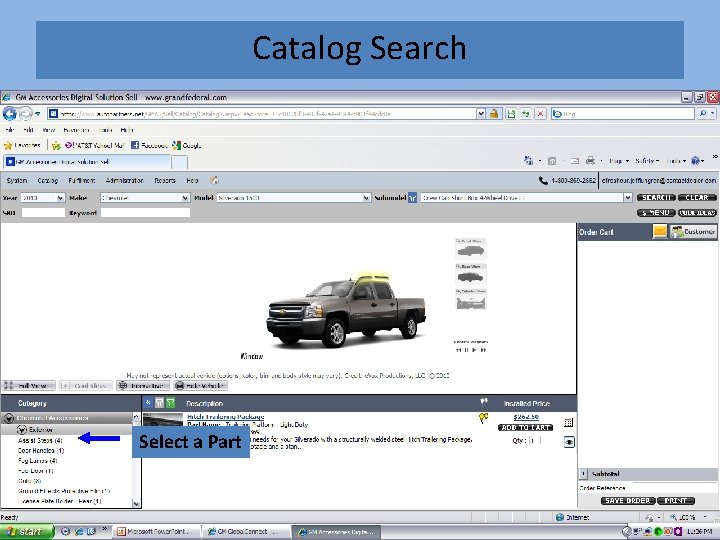The width and height of the screenshot is (720, 540).
Task: Click the search magnifier icon in Bing box
Action: (703, 113)
